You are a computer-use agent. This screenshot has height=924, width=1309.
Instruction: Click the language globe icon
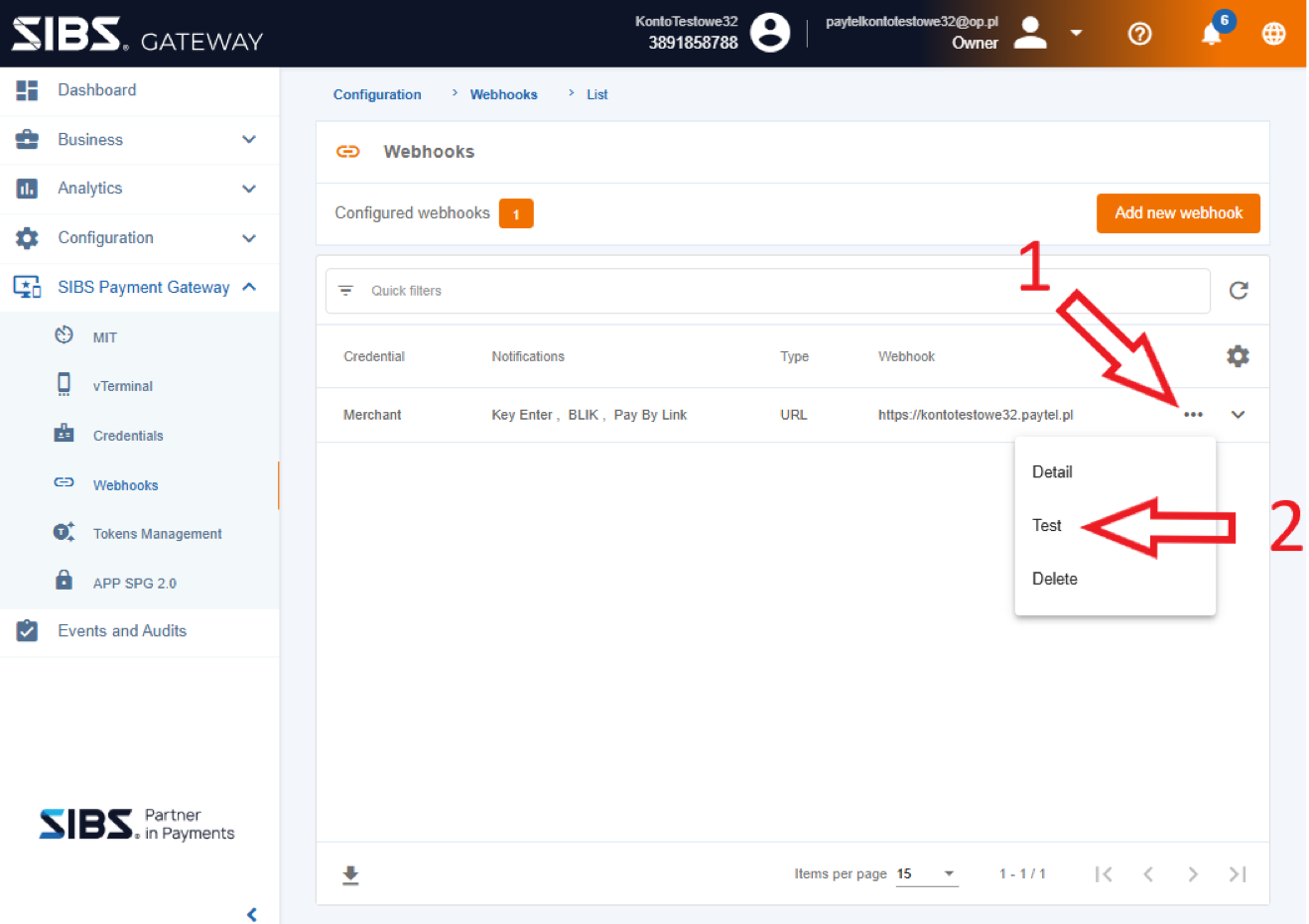(1273, 34)
